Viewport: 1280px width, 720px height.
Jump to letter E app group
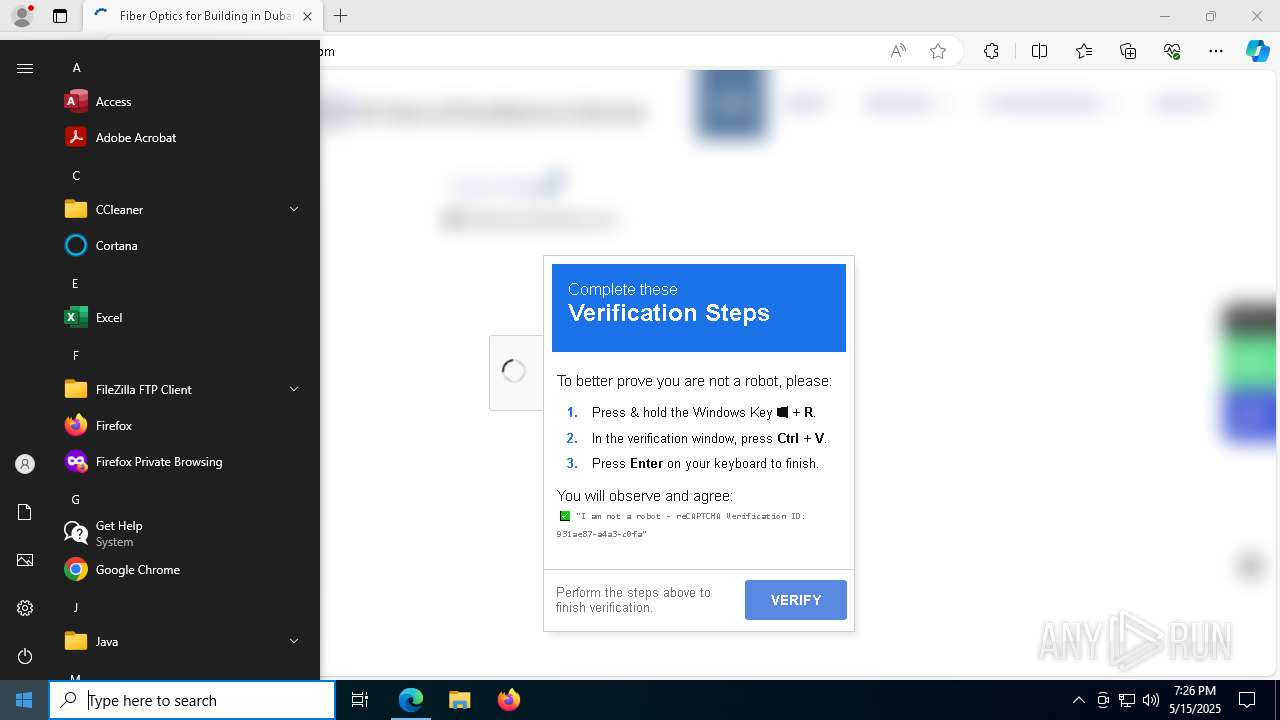(75, 284)
